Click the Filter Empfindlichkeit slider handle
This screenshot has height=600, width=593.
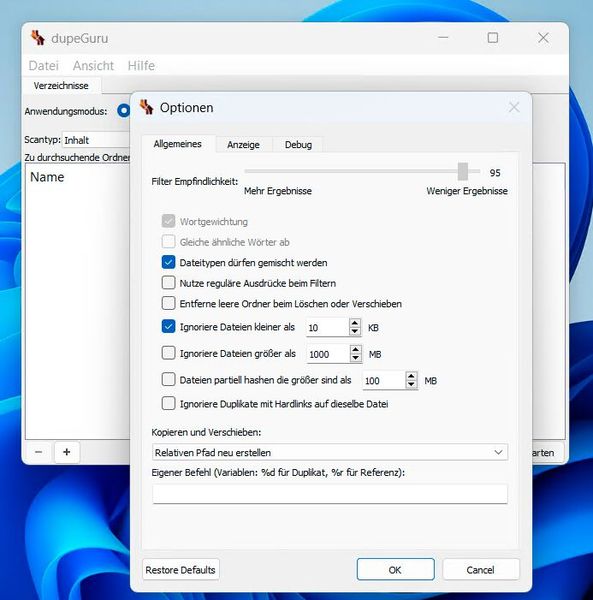pos(463,171)
